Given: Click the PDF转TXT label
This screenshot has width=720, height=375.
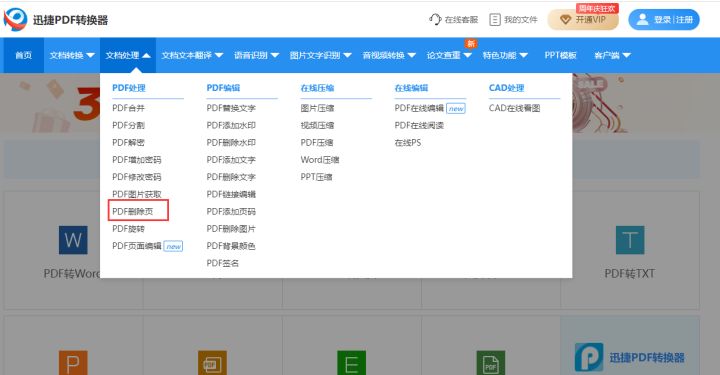Looking at the screenshot, I should tap(630, 274).
